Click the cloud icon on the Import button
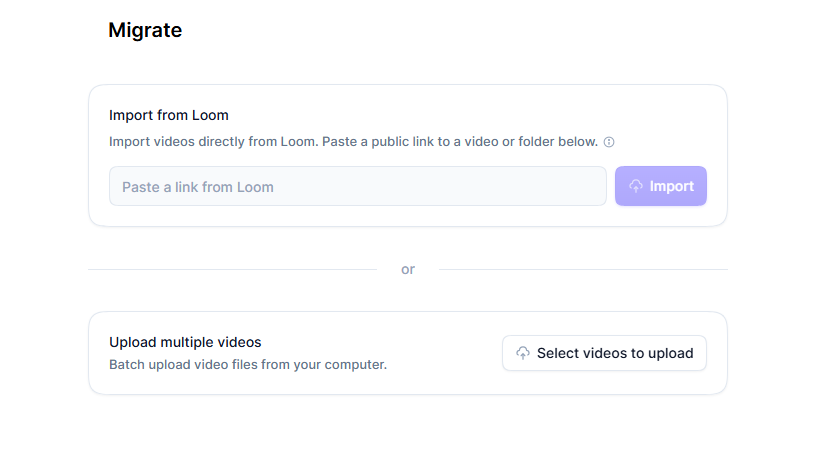838x451 pixels. [x=636, y=187]
